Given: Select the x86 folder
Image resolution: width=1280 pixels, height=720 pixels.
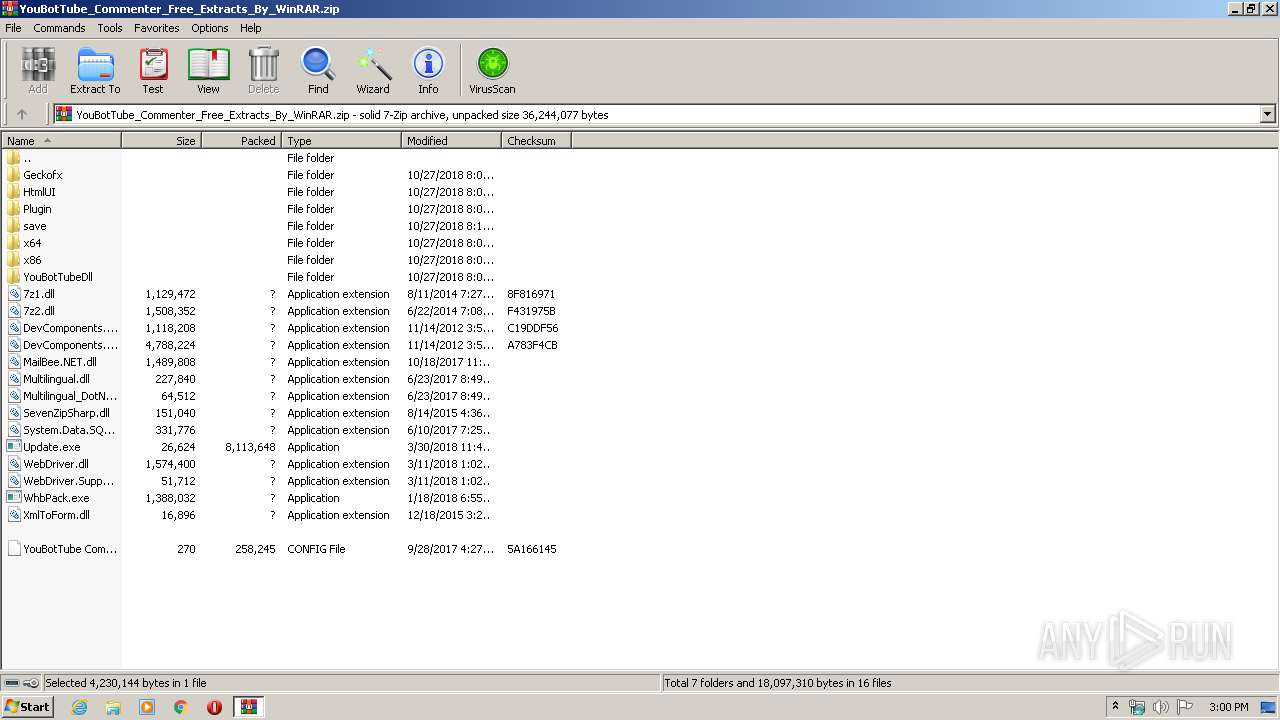Looking at the screenshot, I should [x=24, y=260].
